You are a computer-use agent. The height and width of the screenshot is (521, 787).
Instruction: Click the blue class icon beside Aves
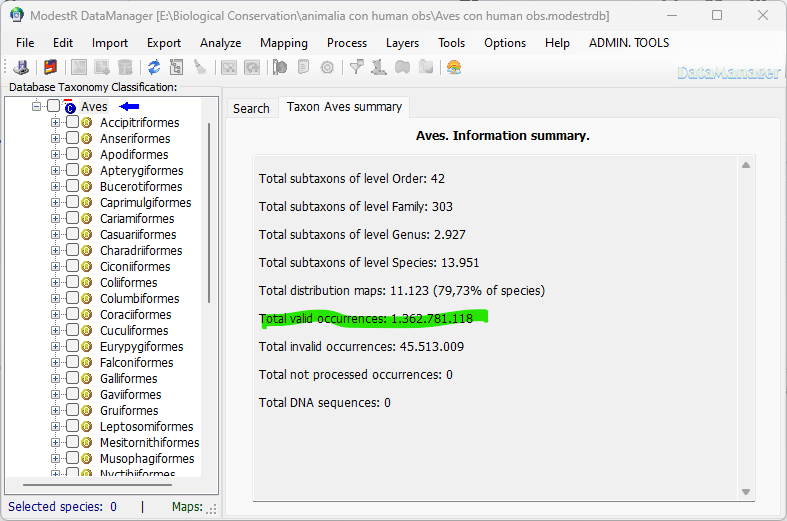point(70,107)
